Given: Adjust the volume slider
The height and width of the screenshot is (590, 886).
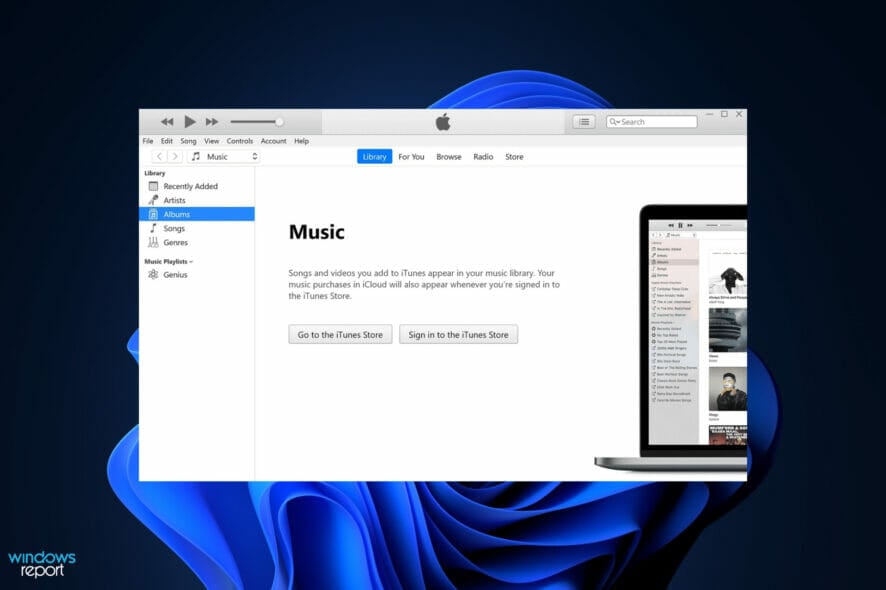Looking at the screenshot, I should pyautogui.click(x=257, y=122).
